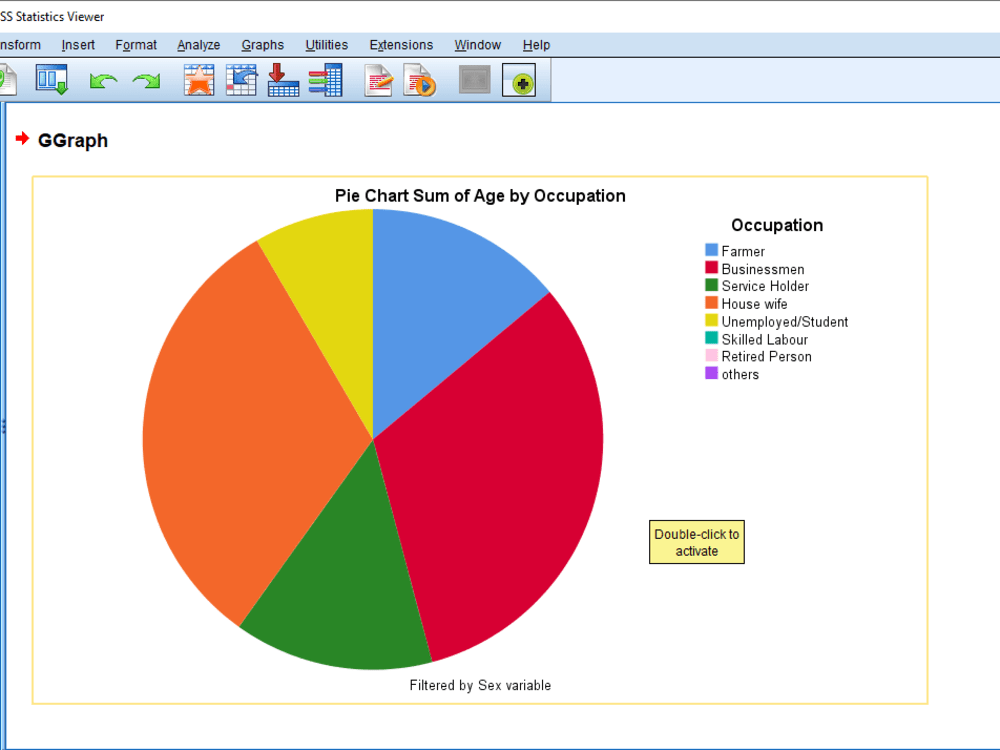Screen dimensions: 1000x750
Task: Open the Print Preview toolbar icon
Action: tap(8, 81)
